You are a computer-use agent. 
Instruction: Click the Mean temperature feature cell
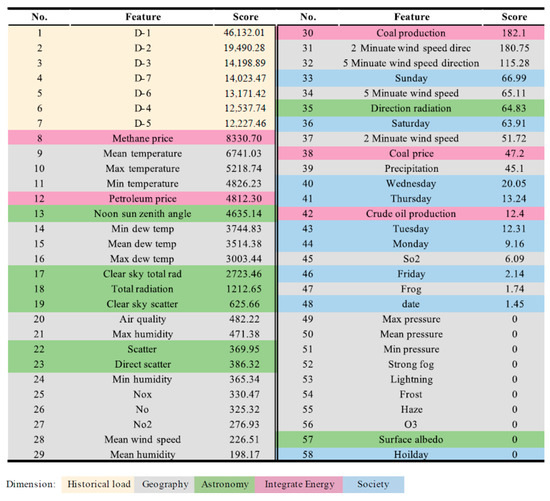click(x=142, y=154)
